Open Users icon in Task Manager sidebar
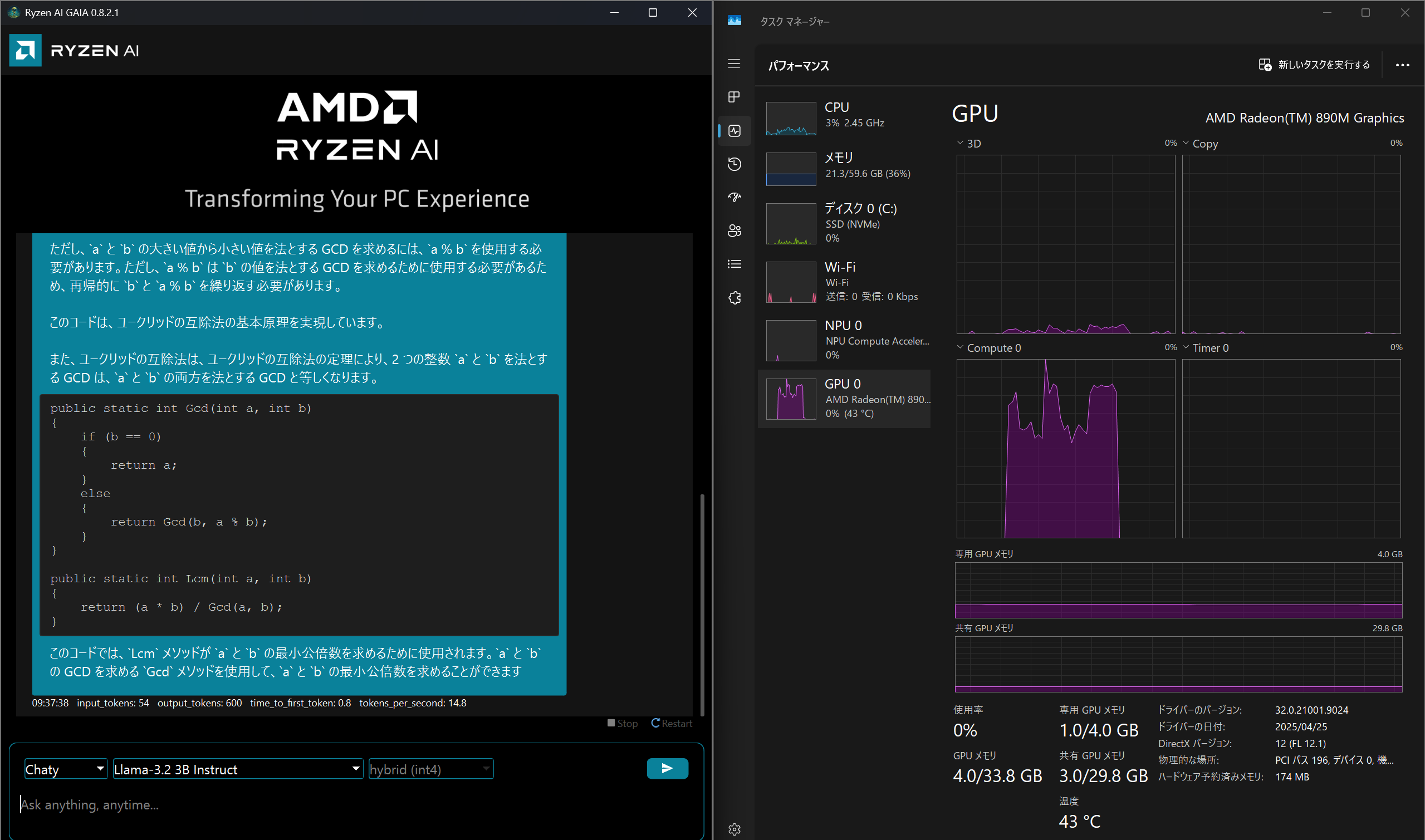This screenshot has width=1425, height=840. coord(734,231)
